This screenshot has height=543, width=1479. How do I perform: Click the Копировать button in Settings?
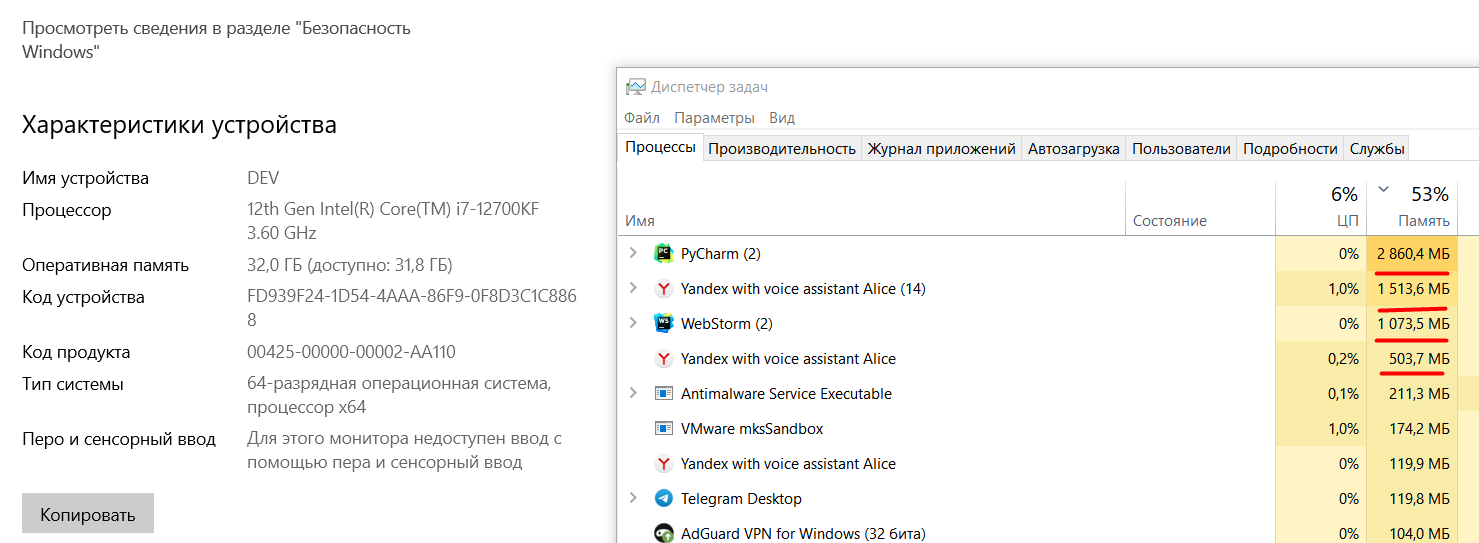pyautogui.click(x=88, y=515)
